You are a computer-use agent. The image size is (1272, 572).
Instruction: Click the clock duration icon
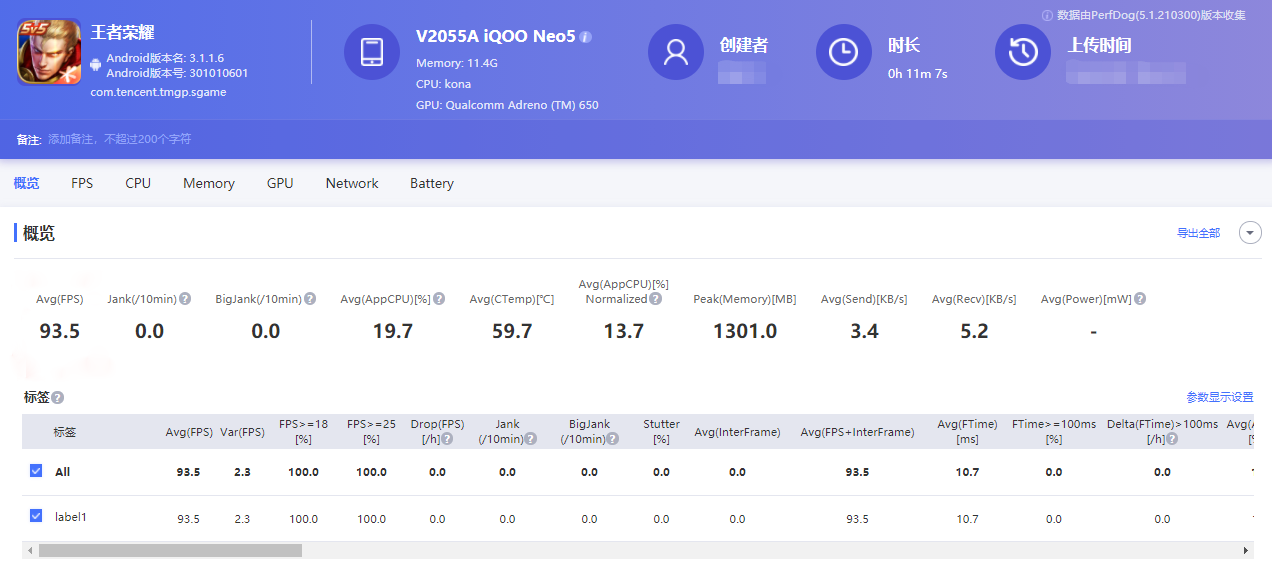[x=844, y=52]
